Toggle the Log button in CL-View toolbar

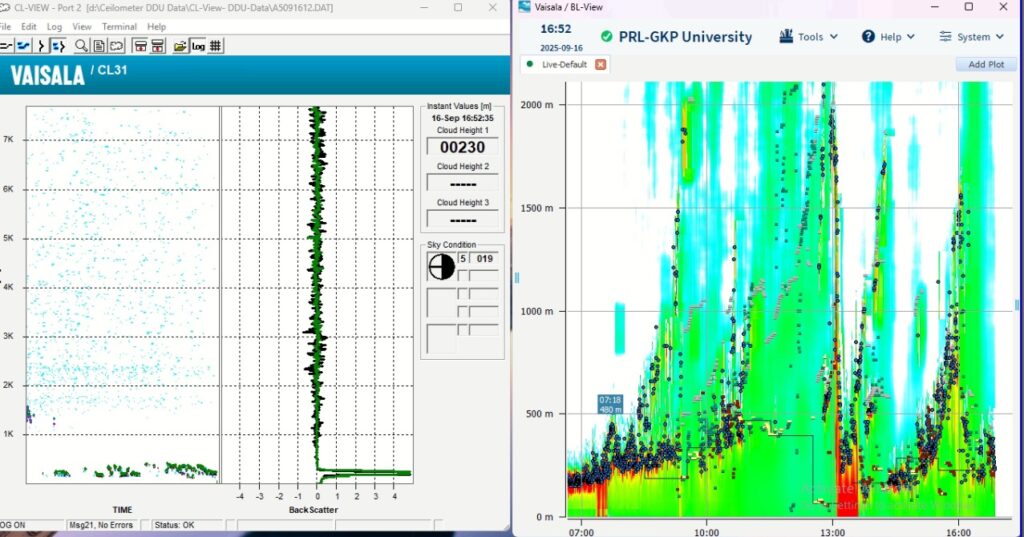tap(198, 46)
